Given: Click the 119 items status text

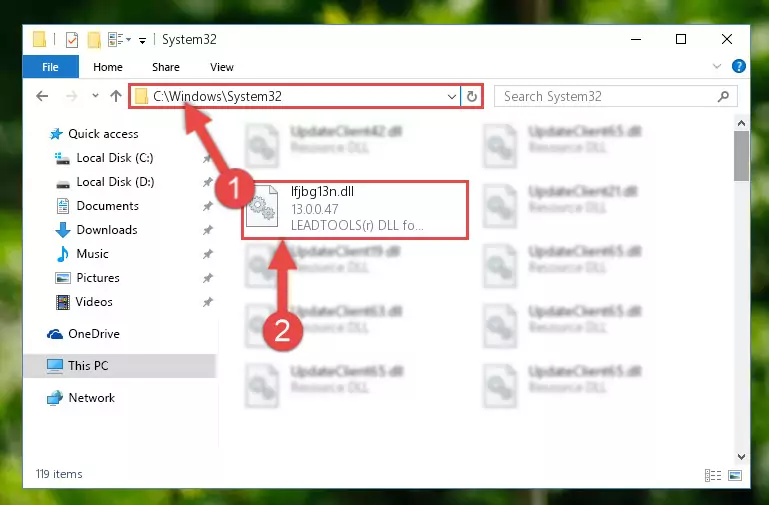Looking at the screenshot, I should point(59,474).
